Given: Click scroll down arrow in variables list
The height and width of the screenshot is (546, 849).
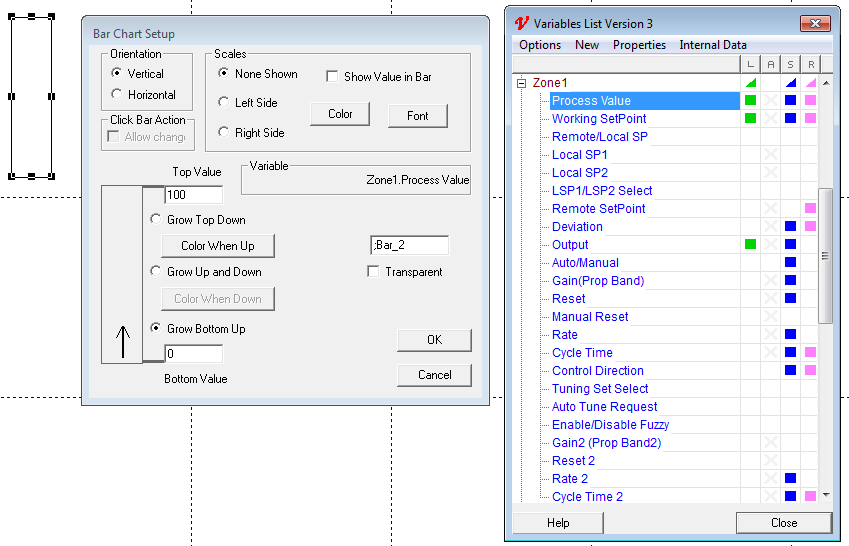Looking at the screenshot, I should pos(825,494).
